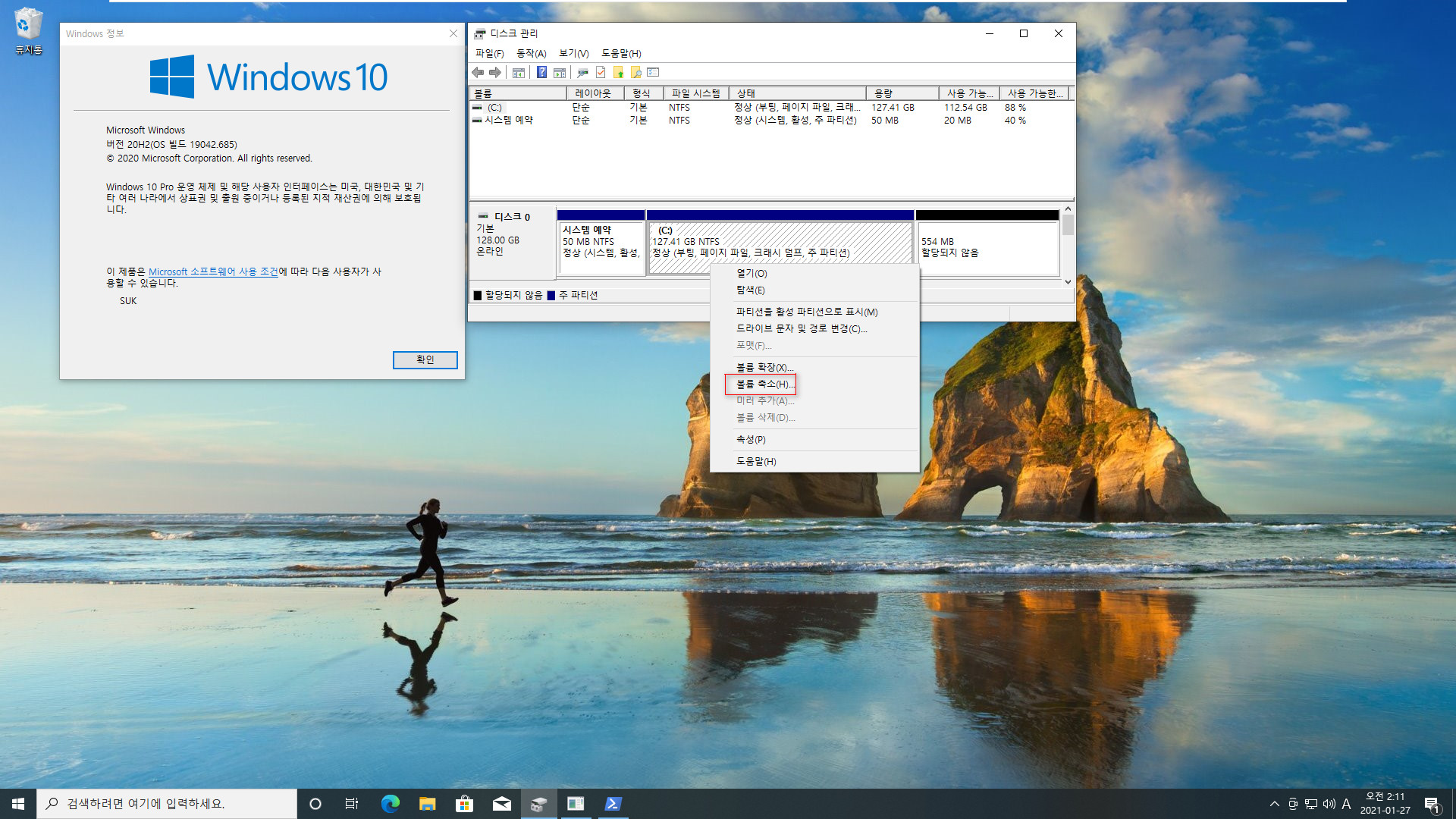Open Task View from the taskbar
This screenshot has height=819, width=1456.
352,804
